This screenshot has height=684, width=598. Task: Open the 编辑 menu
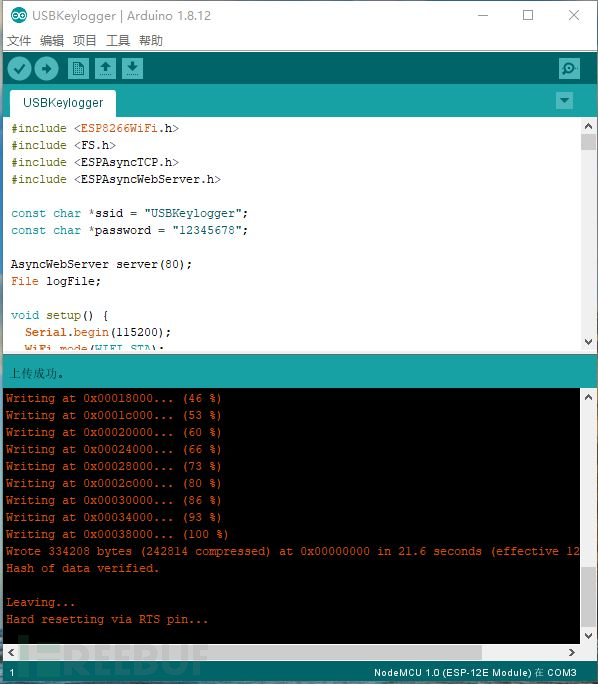(52, 41)
